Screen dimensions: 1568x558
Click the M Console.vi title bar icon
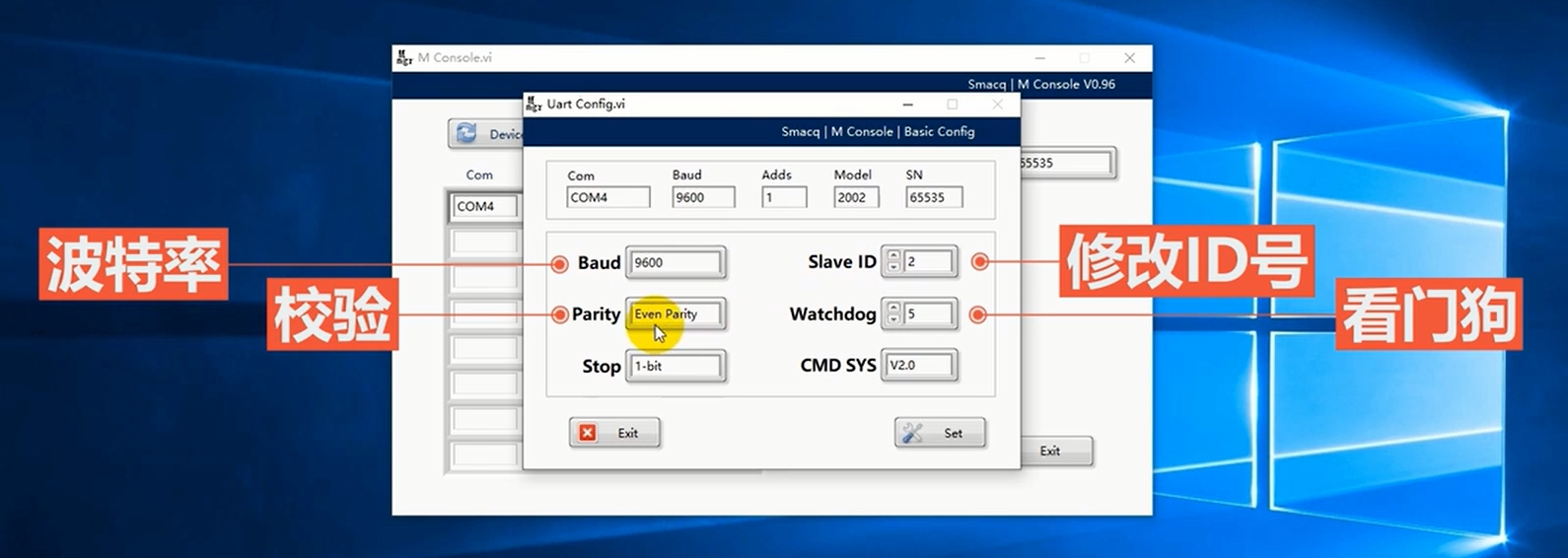click(404, 58)
